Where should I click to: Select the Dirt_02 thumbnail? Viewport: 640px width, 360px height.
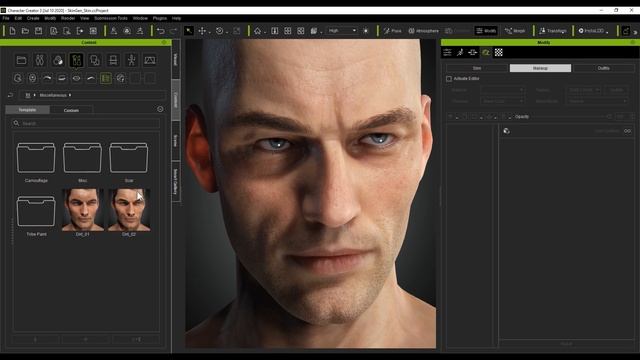[x=129, y=210]
